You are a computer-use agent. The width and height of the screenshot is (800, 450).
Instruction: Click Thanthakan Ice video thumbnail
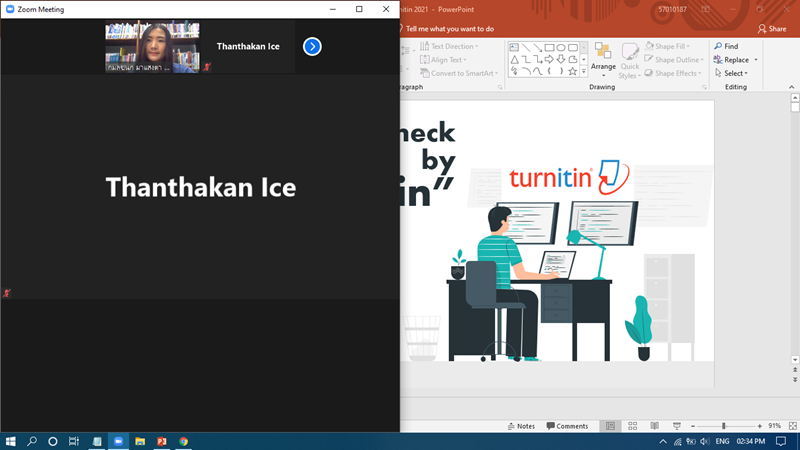(152, 47)
